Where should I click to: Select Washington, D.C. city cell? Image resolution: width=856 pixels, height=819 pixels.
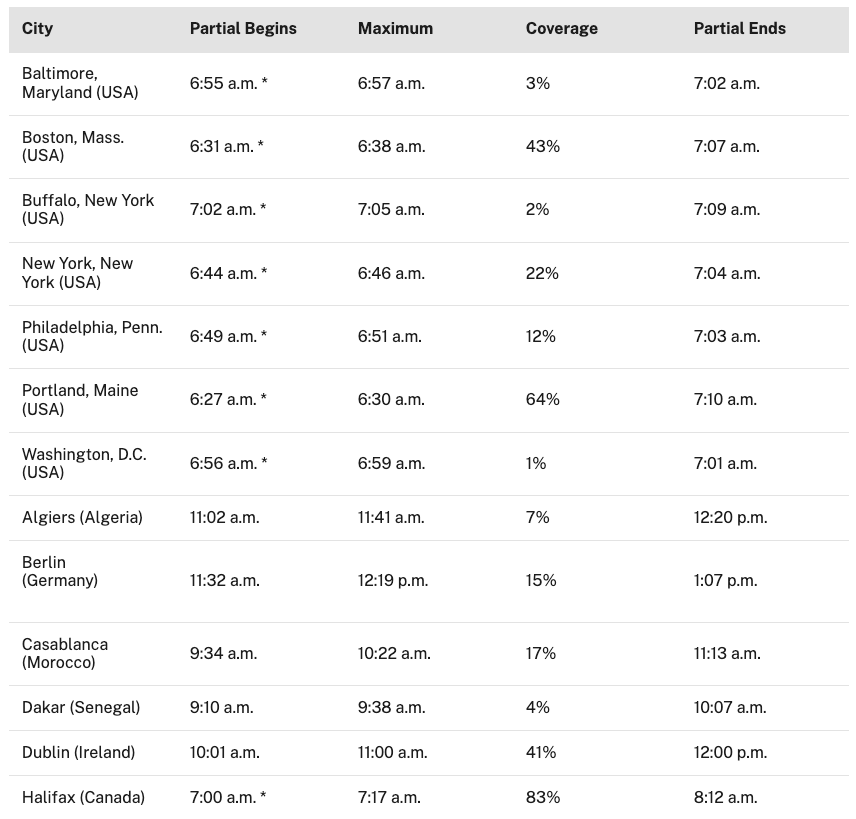pos(84,464)
